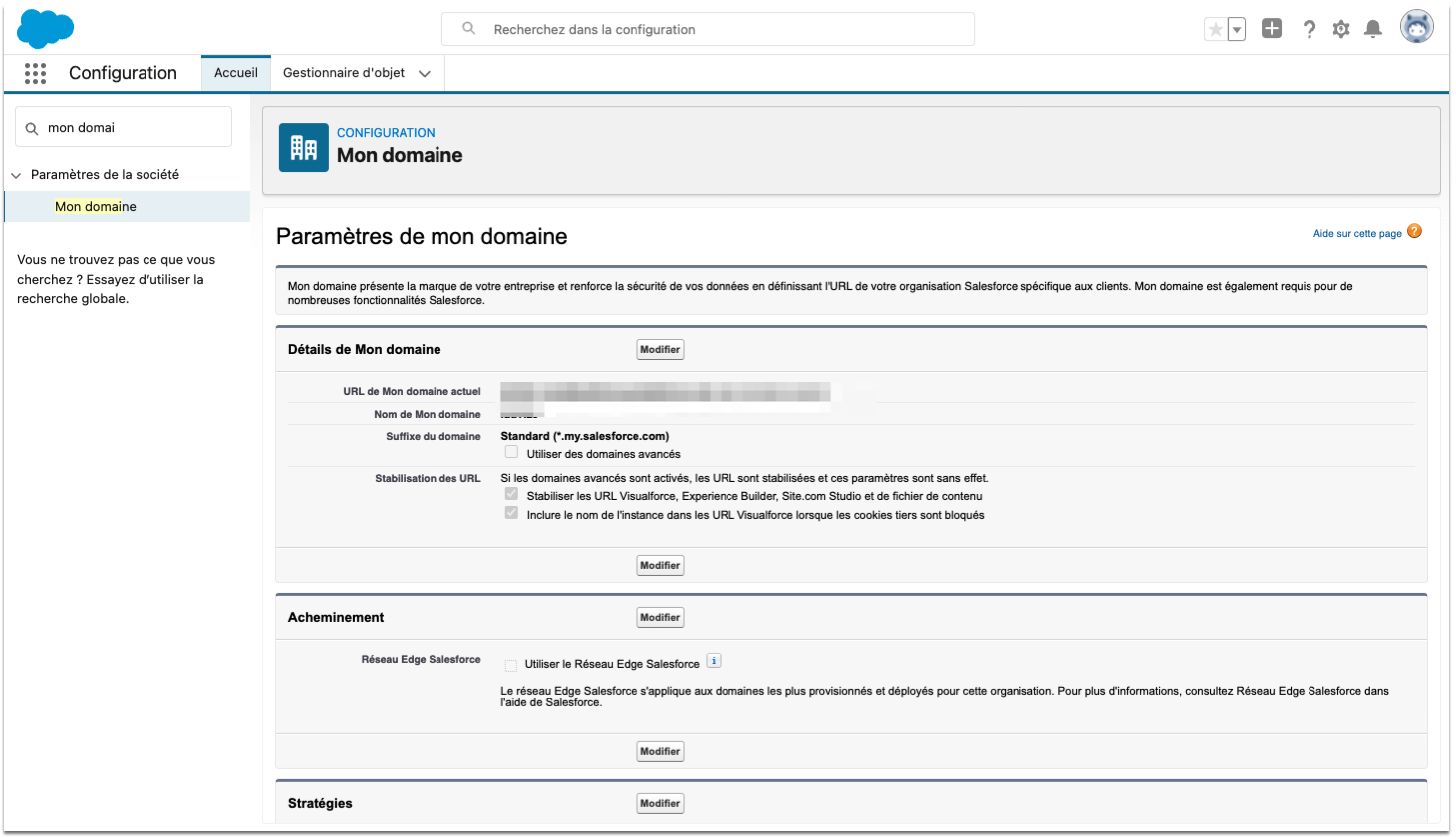Open the App Launcher grid icon

tap(35, 73)
